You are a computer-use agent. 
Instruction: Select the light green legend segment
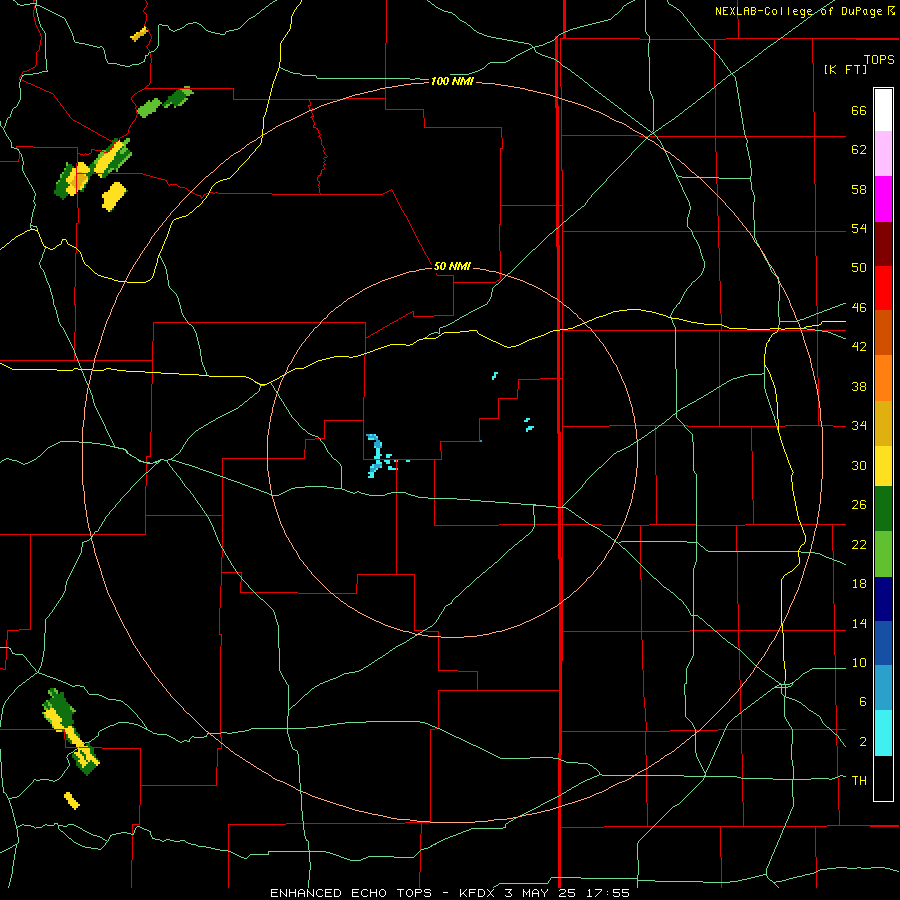coord(883,554)
